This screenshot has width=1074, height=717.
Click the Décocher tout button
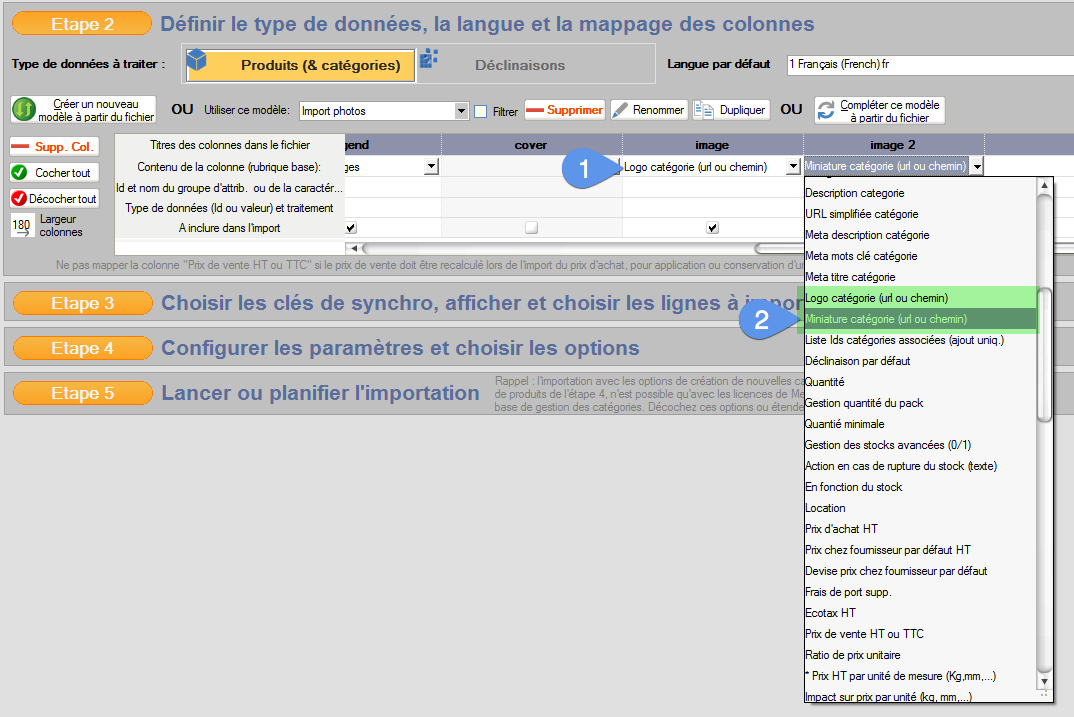coord(55,198)
